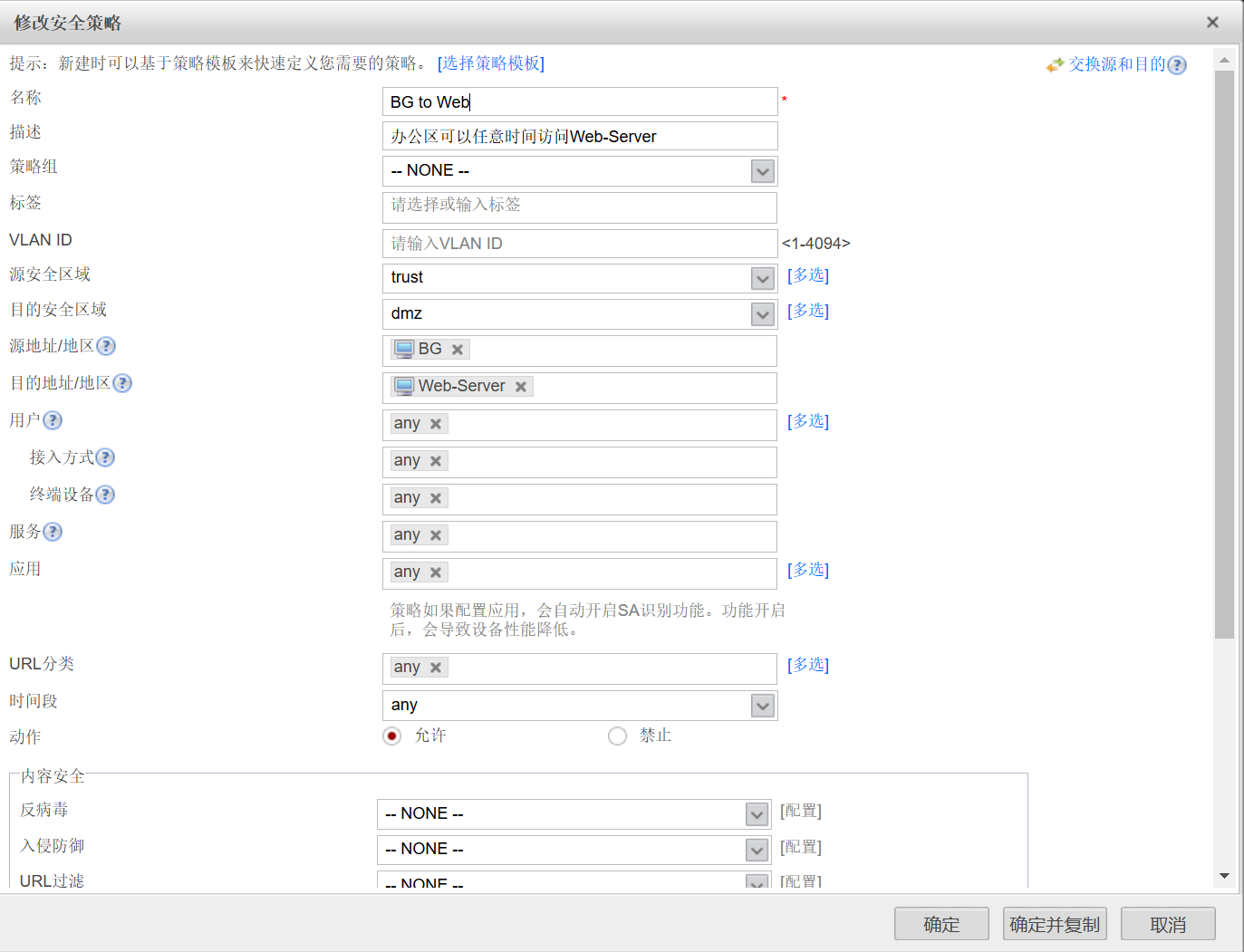Click 多选 next to 源安全区域

[x=808, y=275]
